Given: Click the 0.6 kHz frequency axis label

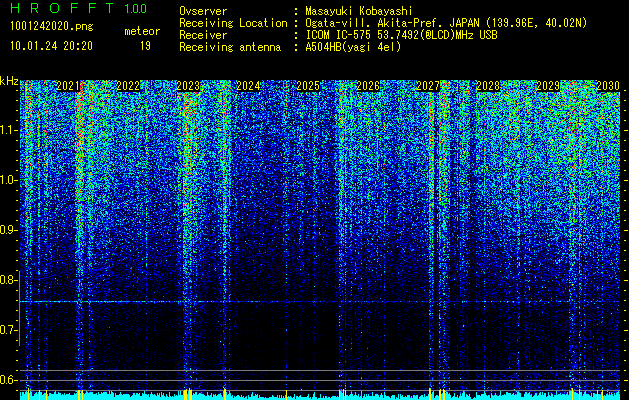Looking at the screenshot, I should tap(8, 380).
